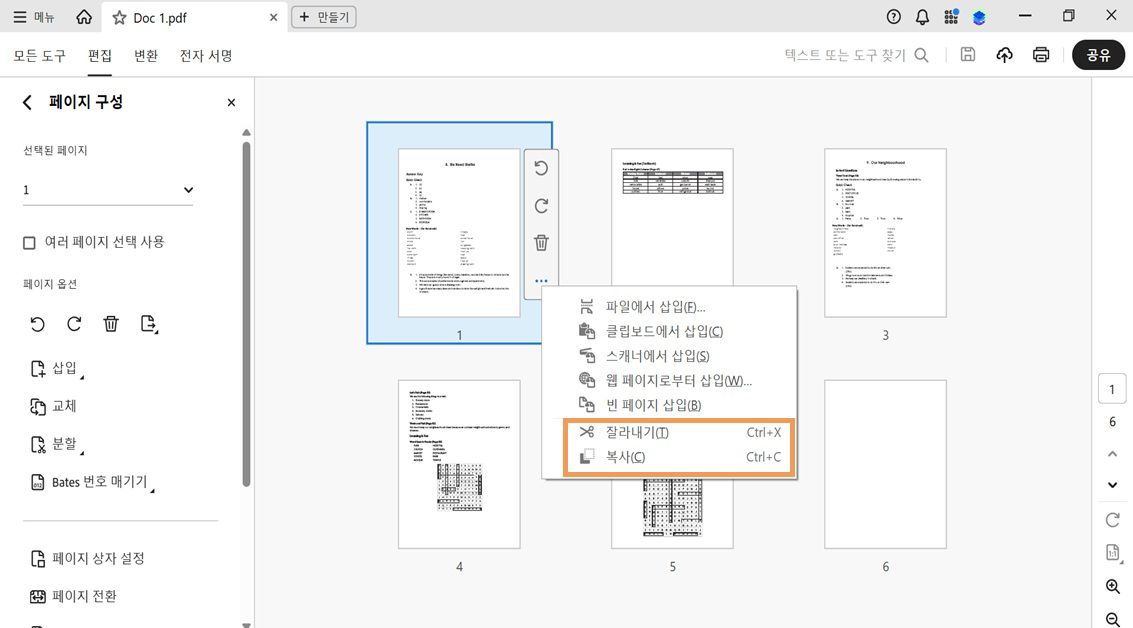
Task: Select page 3 thumbnail
Action: coord(884,232)
